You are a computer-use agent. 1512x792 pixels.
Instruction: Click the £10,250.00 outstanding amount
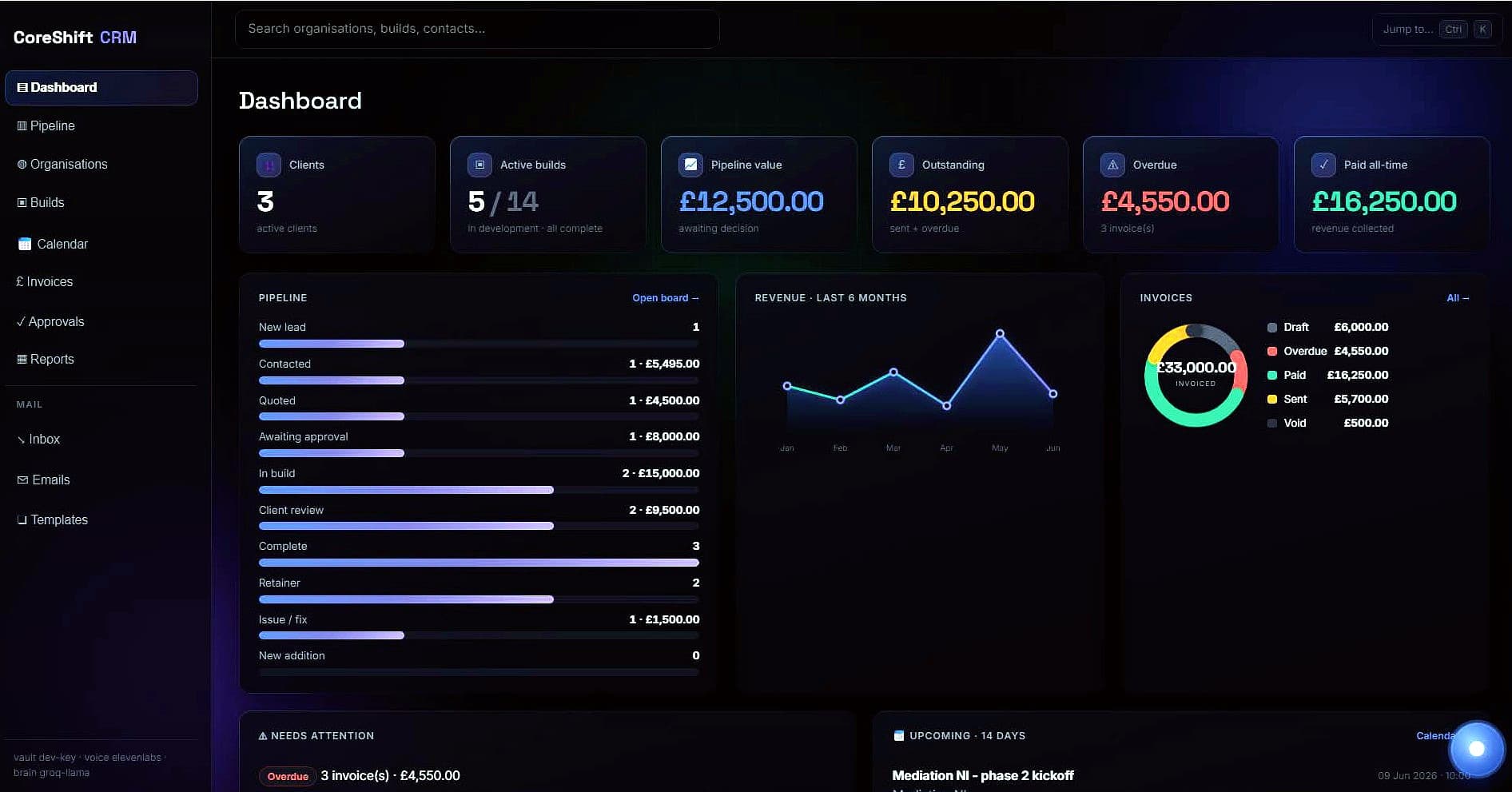(x=962, y=201)
